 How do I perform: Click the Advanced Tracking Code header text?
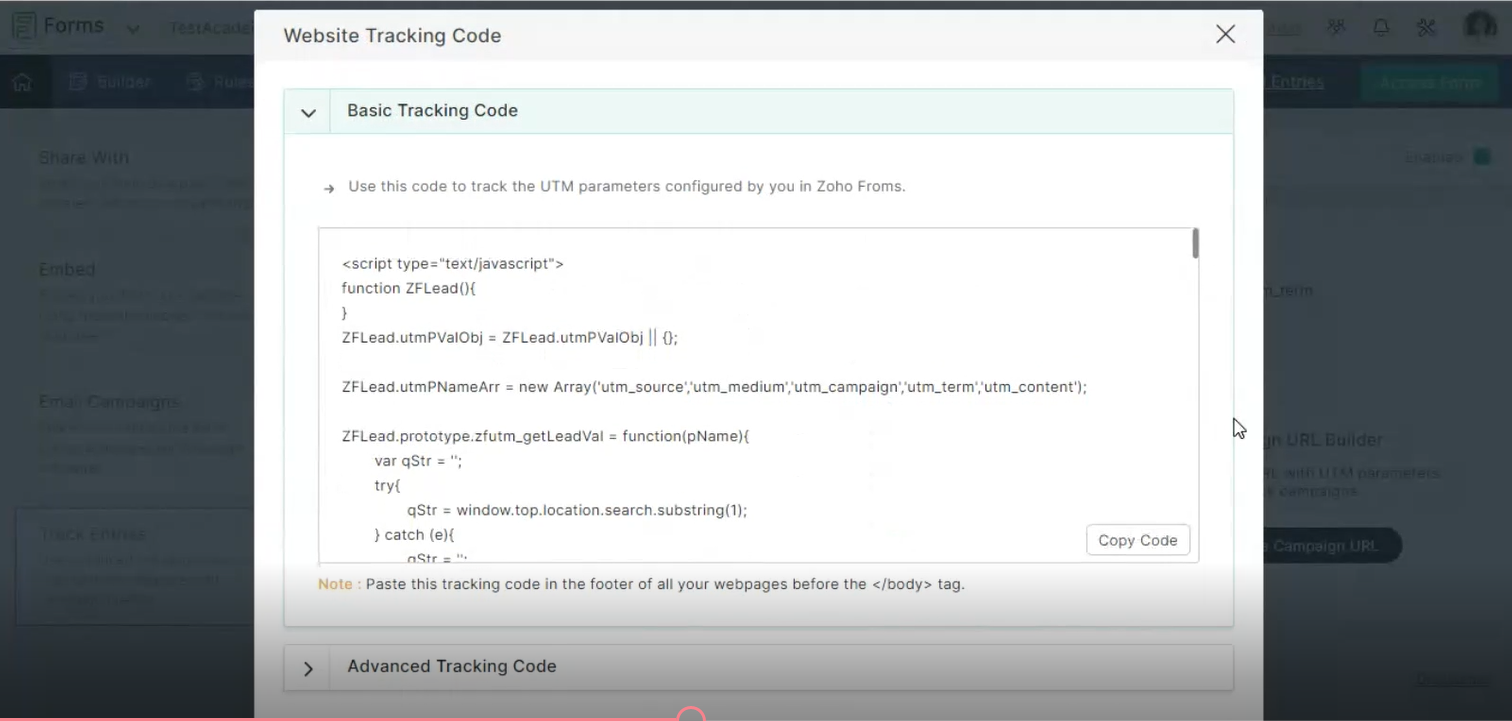[452, 666]
